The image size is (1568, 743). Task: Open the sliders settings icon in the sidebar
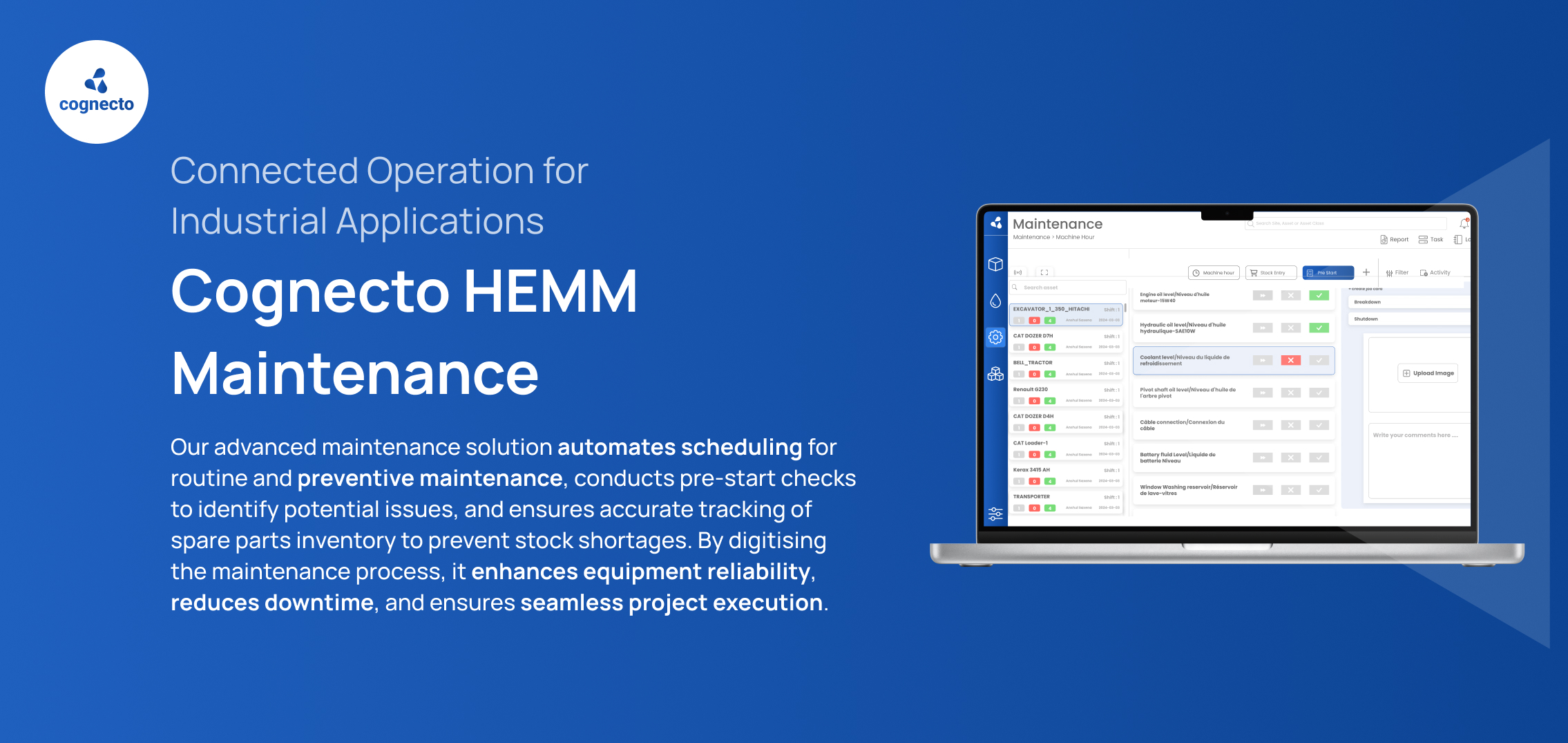coord(995,514)
